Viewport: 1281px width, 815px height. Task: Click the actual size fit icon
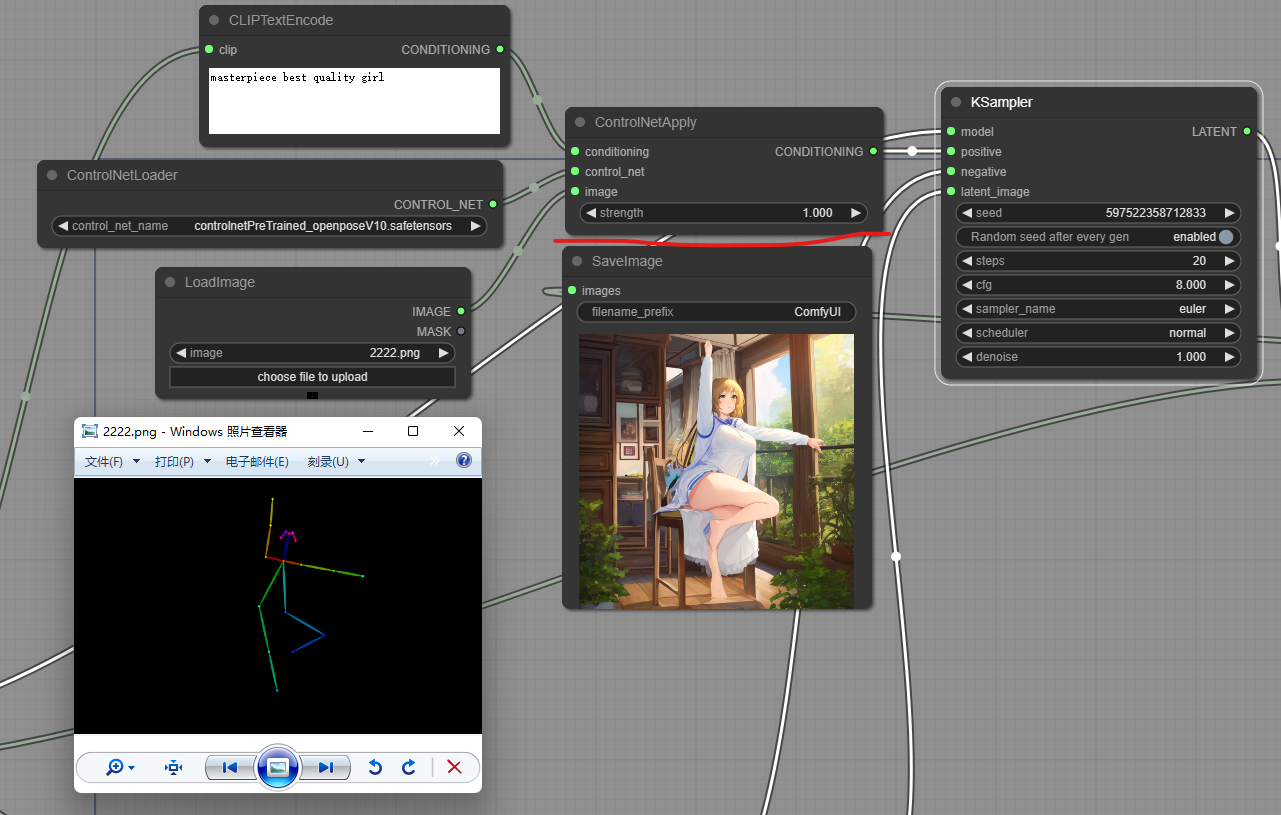174,767
